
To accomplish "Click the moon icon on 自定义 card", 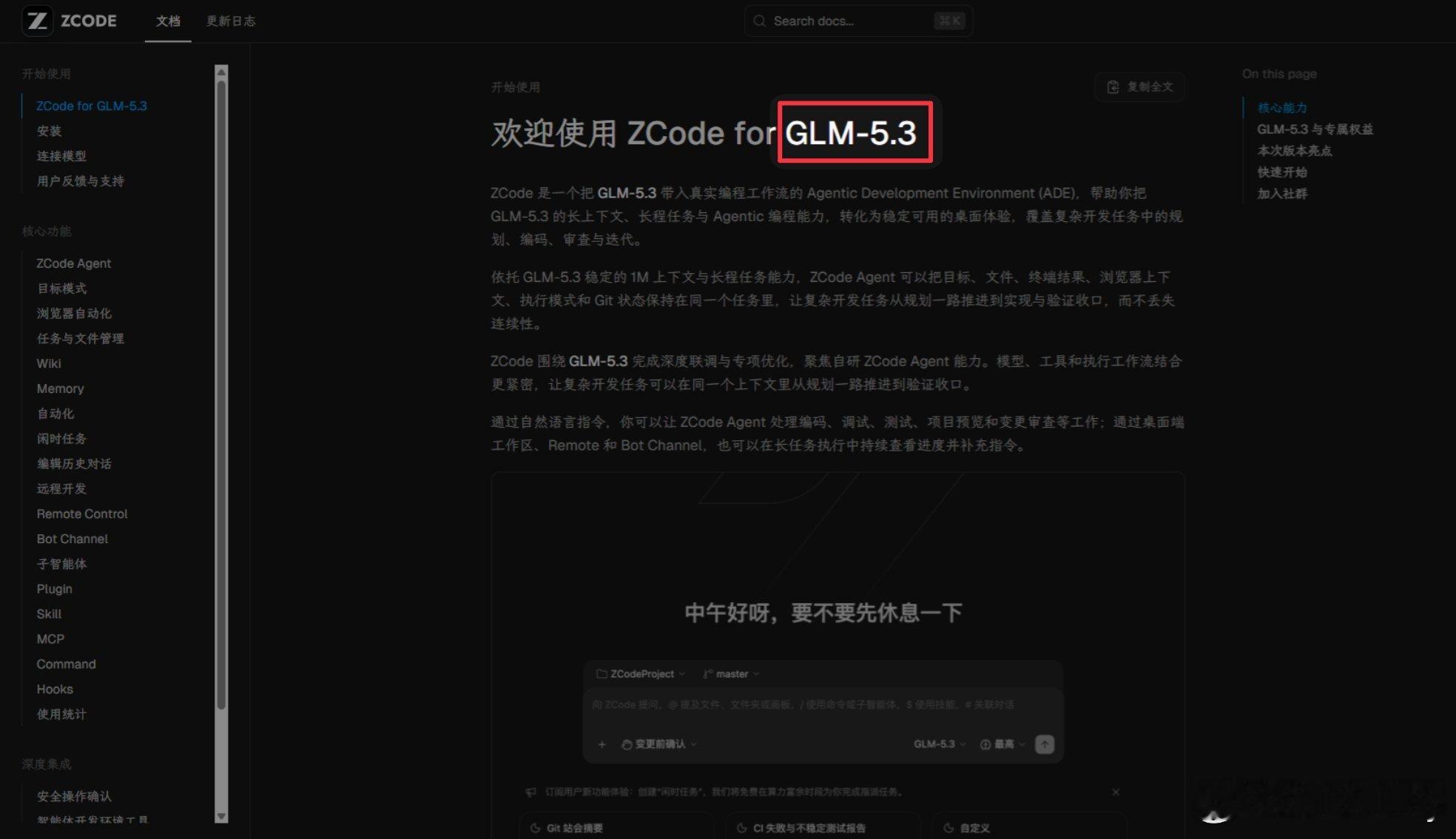I will [x=948, y=828].
